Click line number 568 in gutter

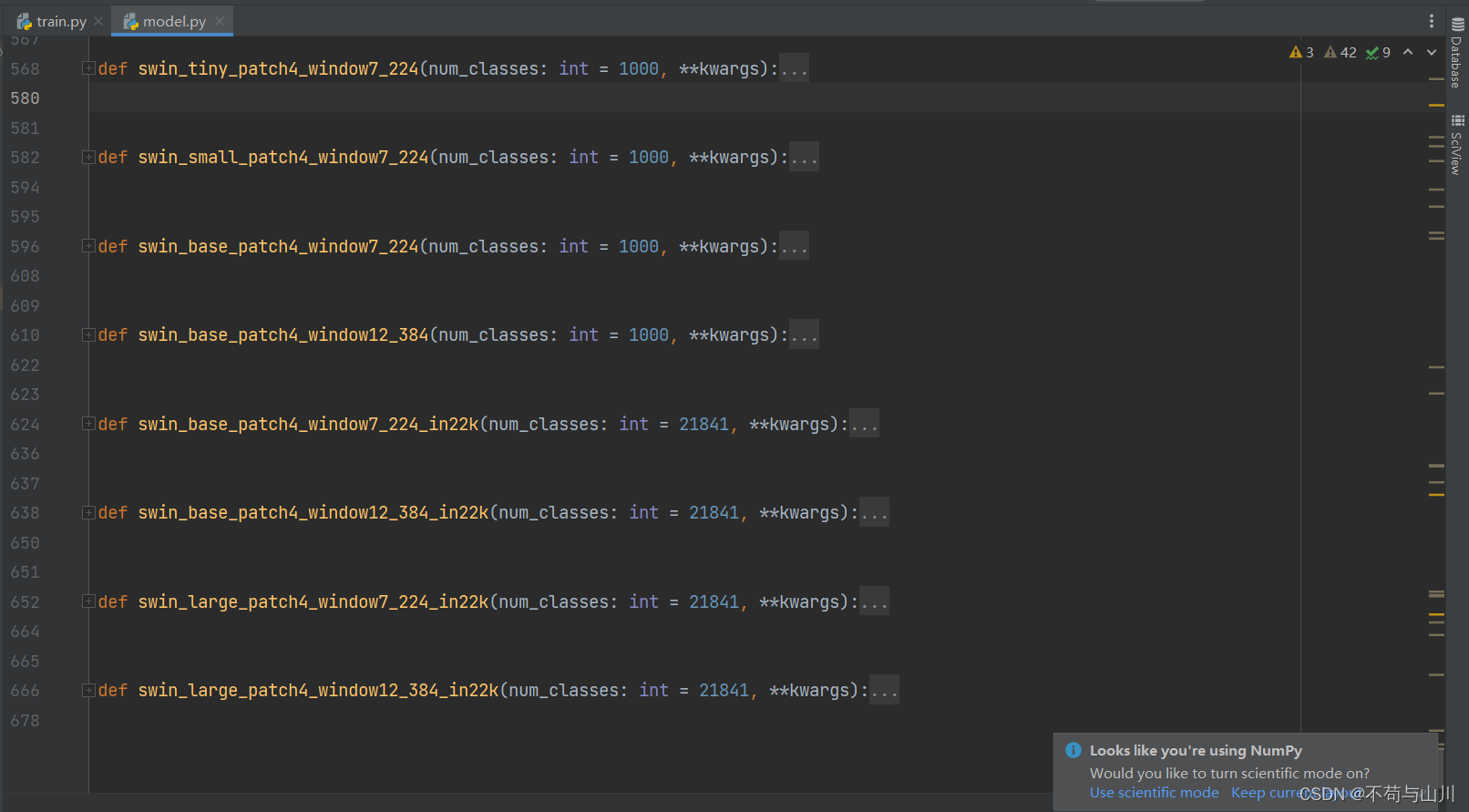point(25,68)
